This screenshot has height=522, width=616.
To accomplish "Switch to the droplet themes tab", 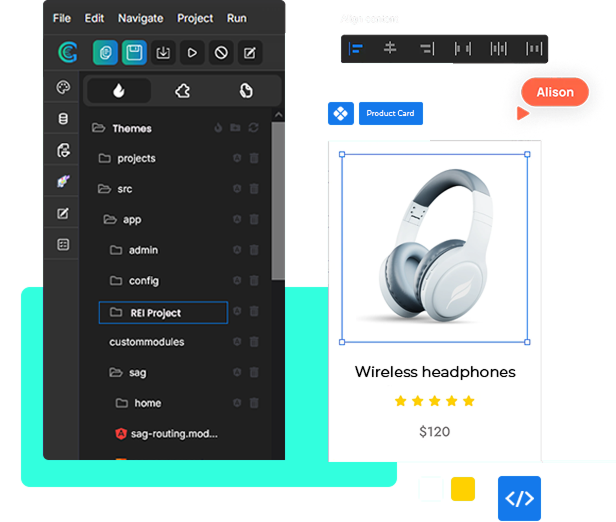I will click(119, 91).
